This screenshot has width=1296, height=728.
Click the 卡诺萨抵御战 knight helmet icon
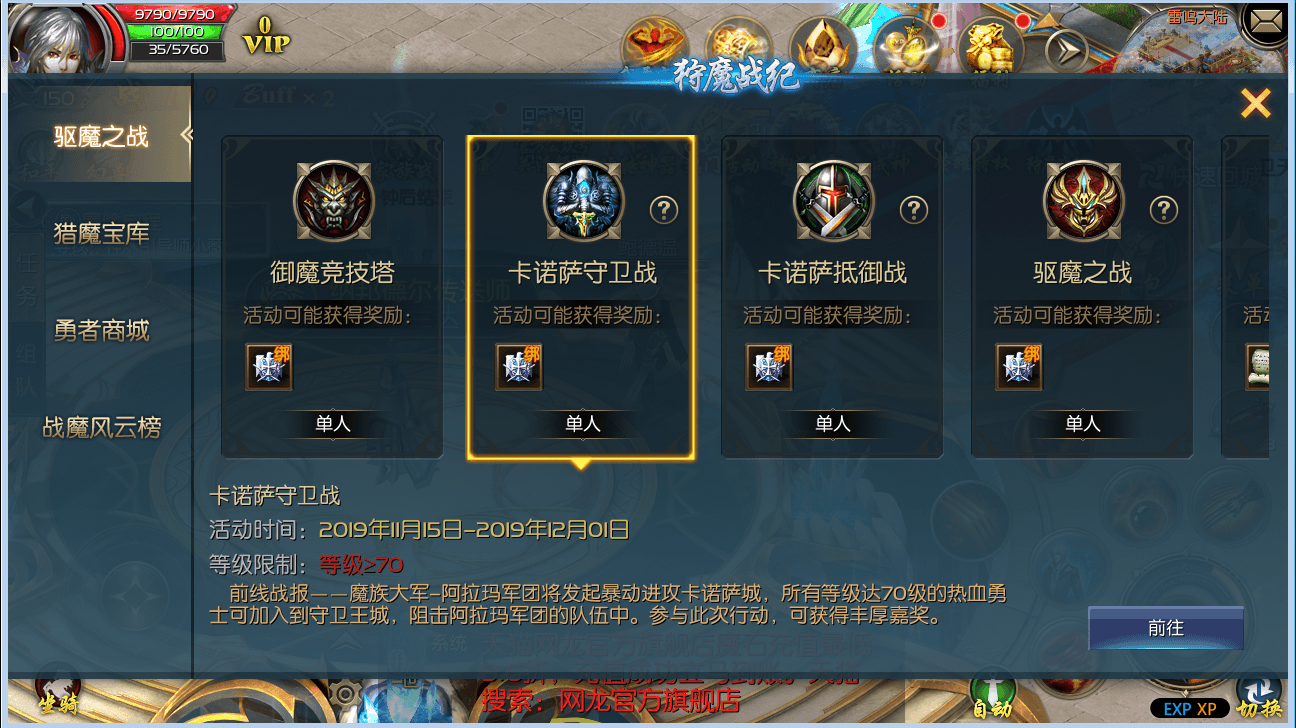(x=833, y=201)
